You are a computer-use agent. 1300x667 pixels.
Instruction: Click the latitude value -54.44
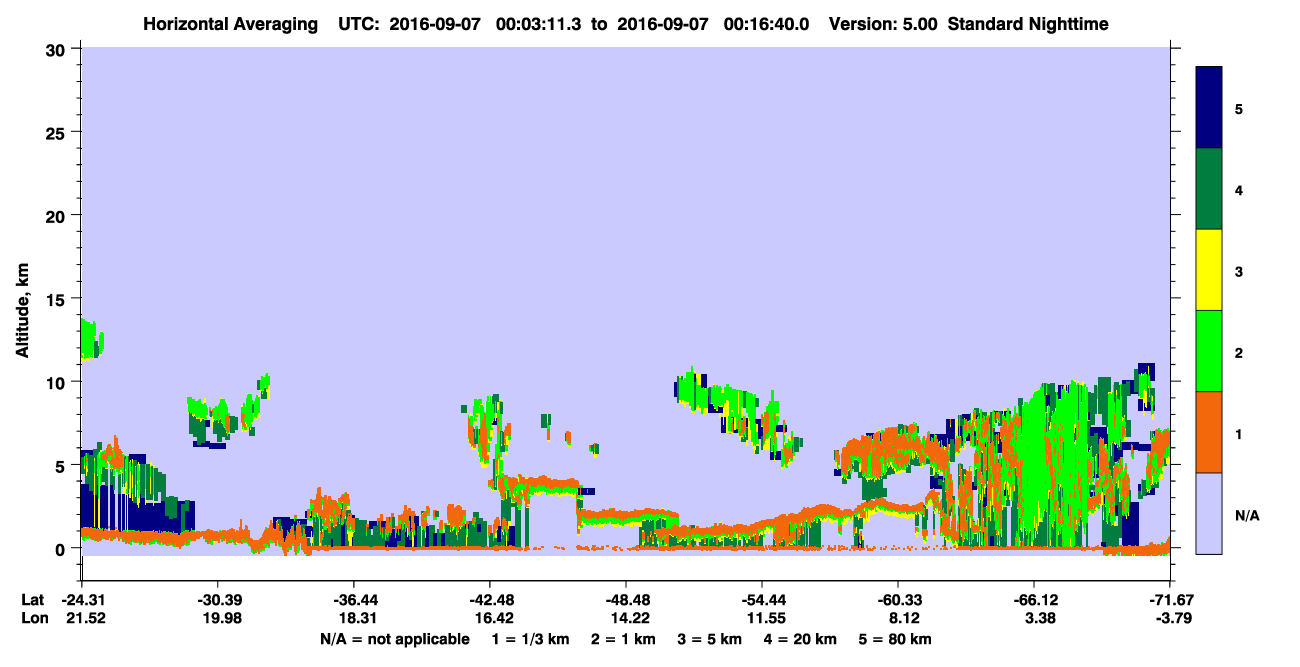pos(761,600)
